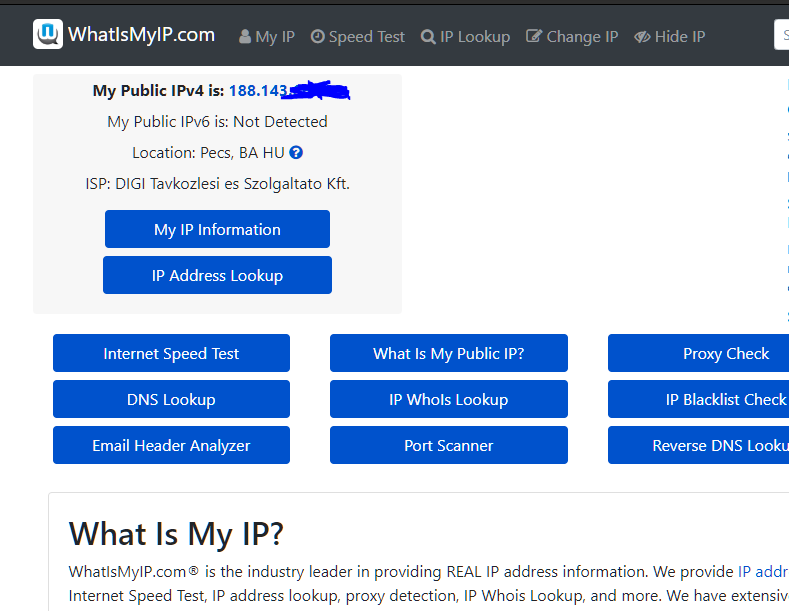
Task: Click the magnifier icon beside IP Lookup
Action: coord(428,37)
